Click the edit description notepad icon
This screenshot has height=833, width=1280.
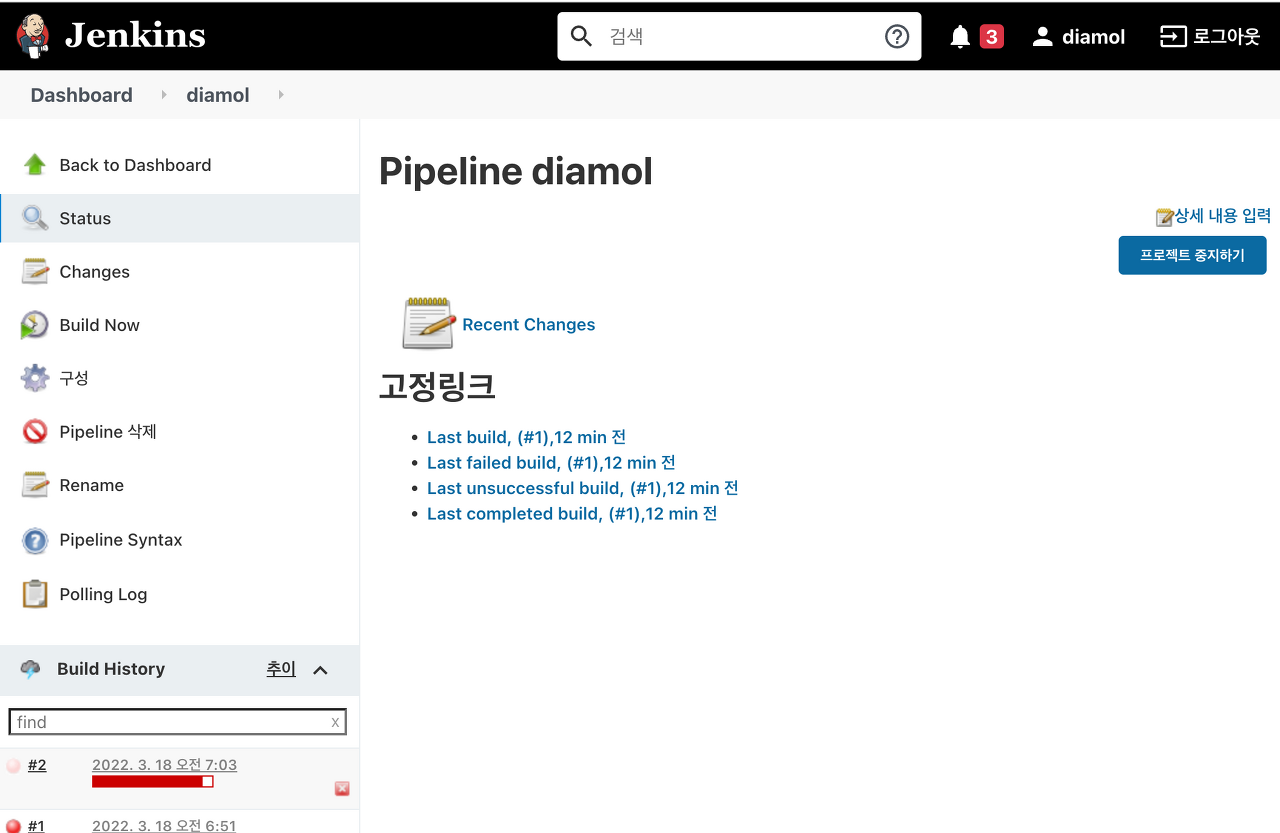point(1164,217)
